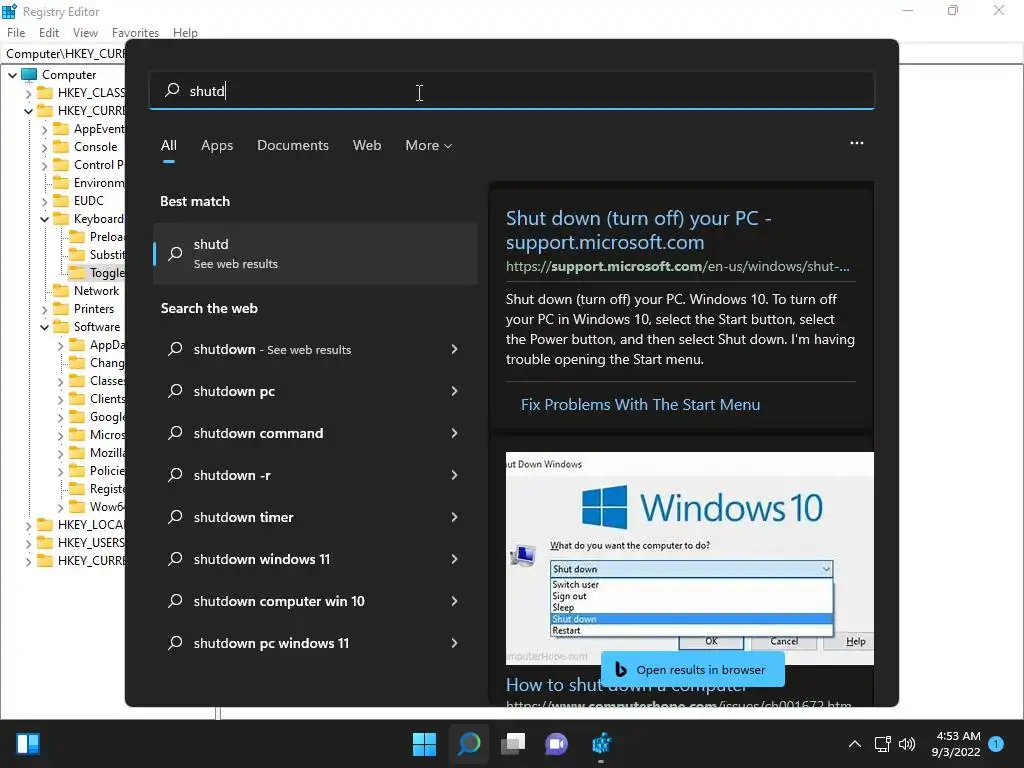Click the Network folder icon in tree
This screenshot has height=768, width=1024.
tap(61, 291)
